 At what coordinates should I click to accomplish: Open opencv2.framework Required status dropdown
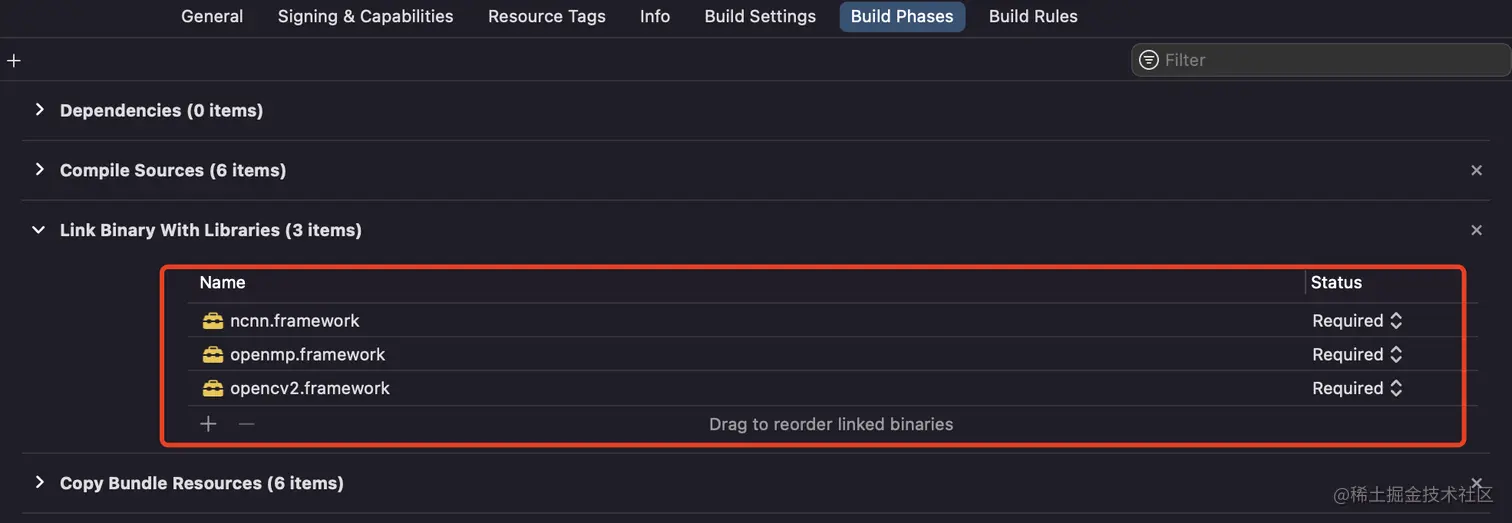(x=1357, y=389)
